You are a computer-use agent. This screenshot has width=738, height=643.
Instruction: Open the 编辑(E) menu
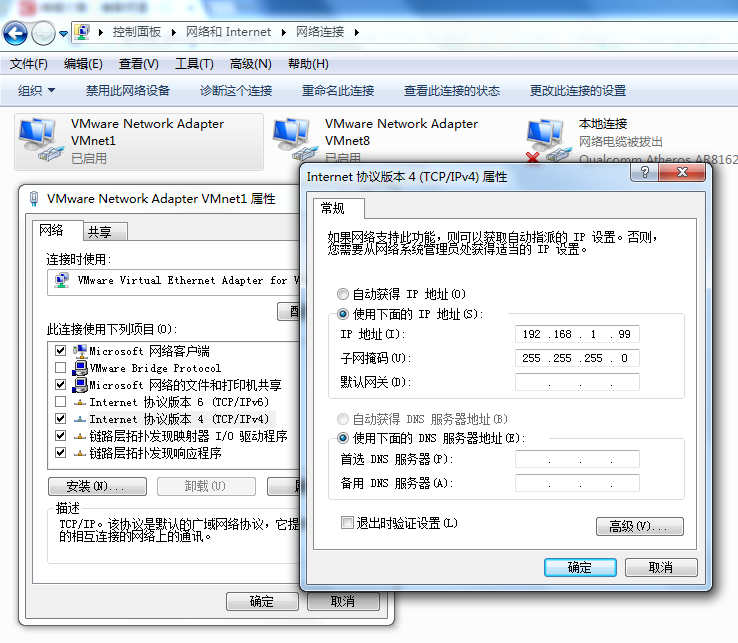click(x=83, y=64)
